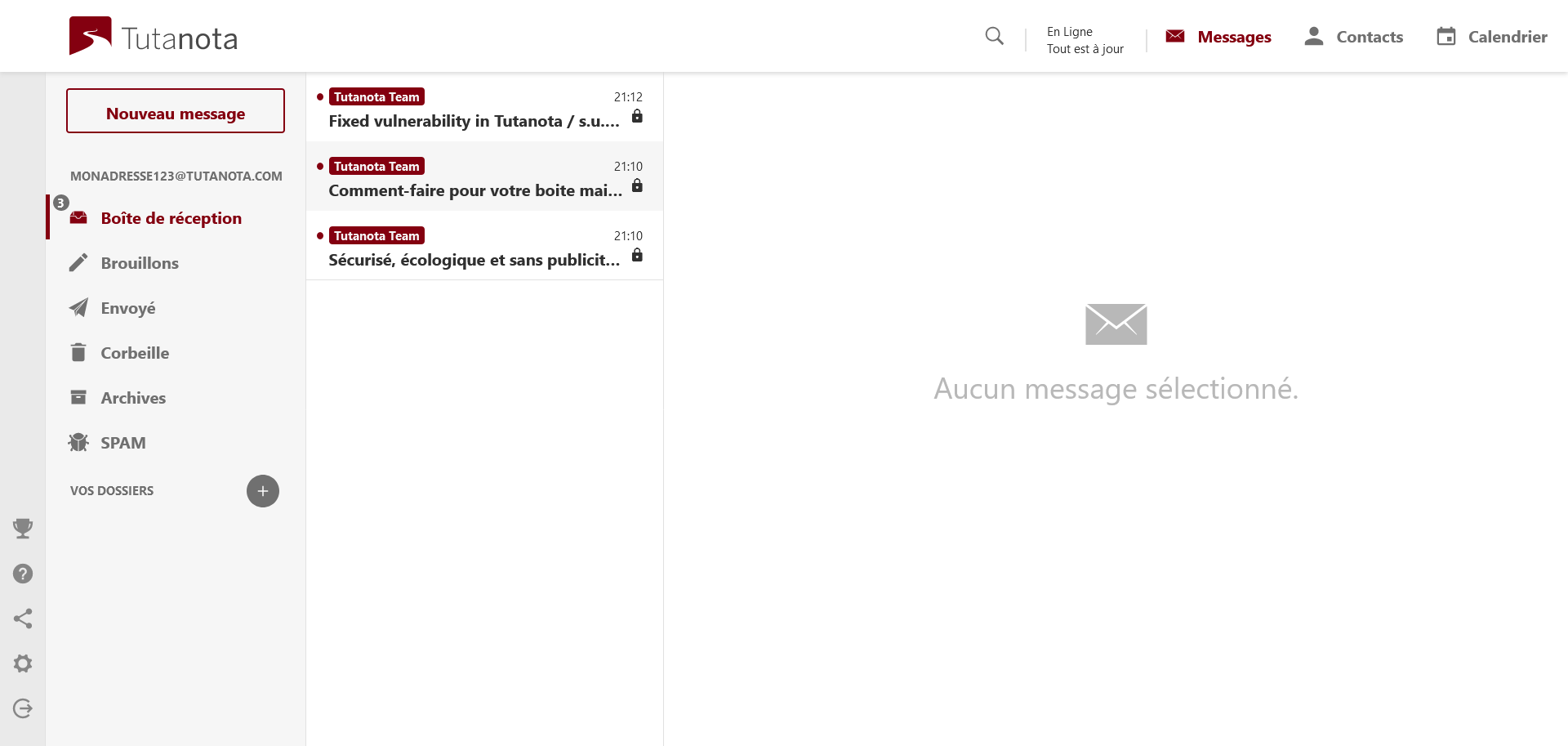Open the Fixed vulnerability in Tutanota email
Viewport: 1568px width, 746px height.
coord(474,121)
